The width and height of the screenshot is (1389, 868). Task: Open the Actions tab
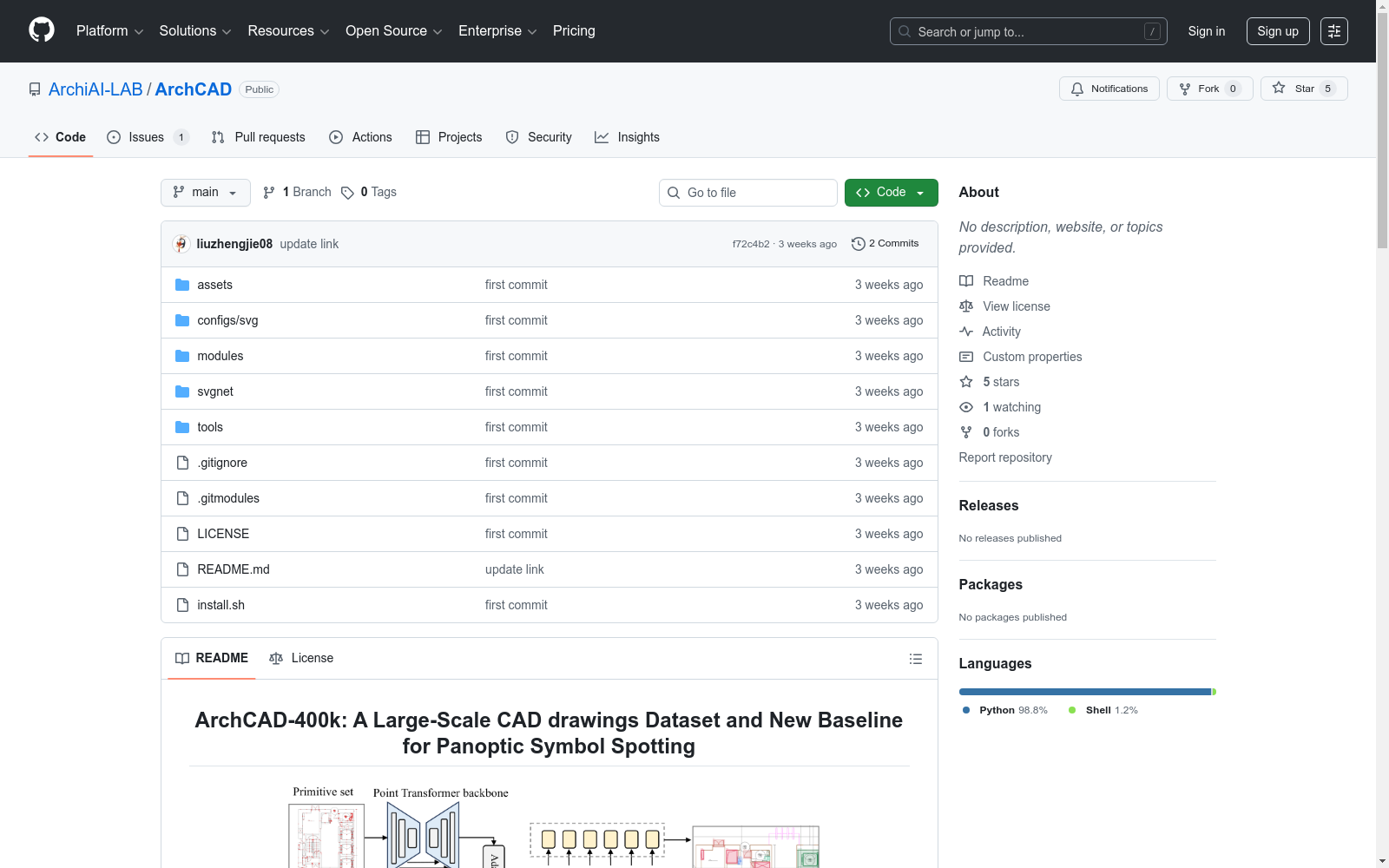(360, 137)
